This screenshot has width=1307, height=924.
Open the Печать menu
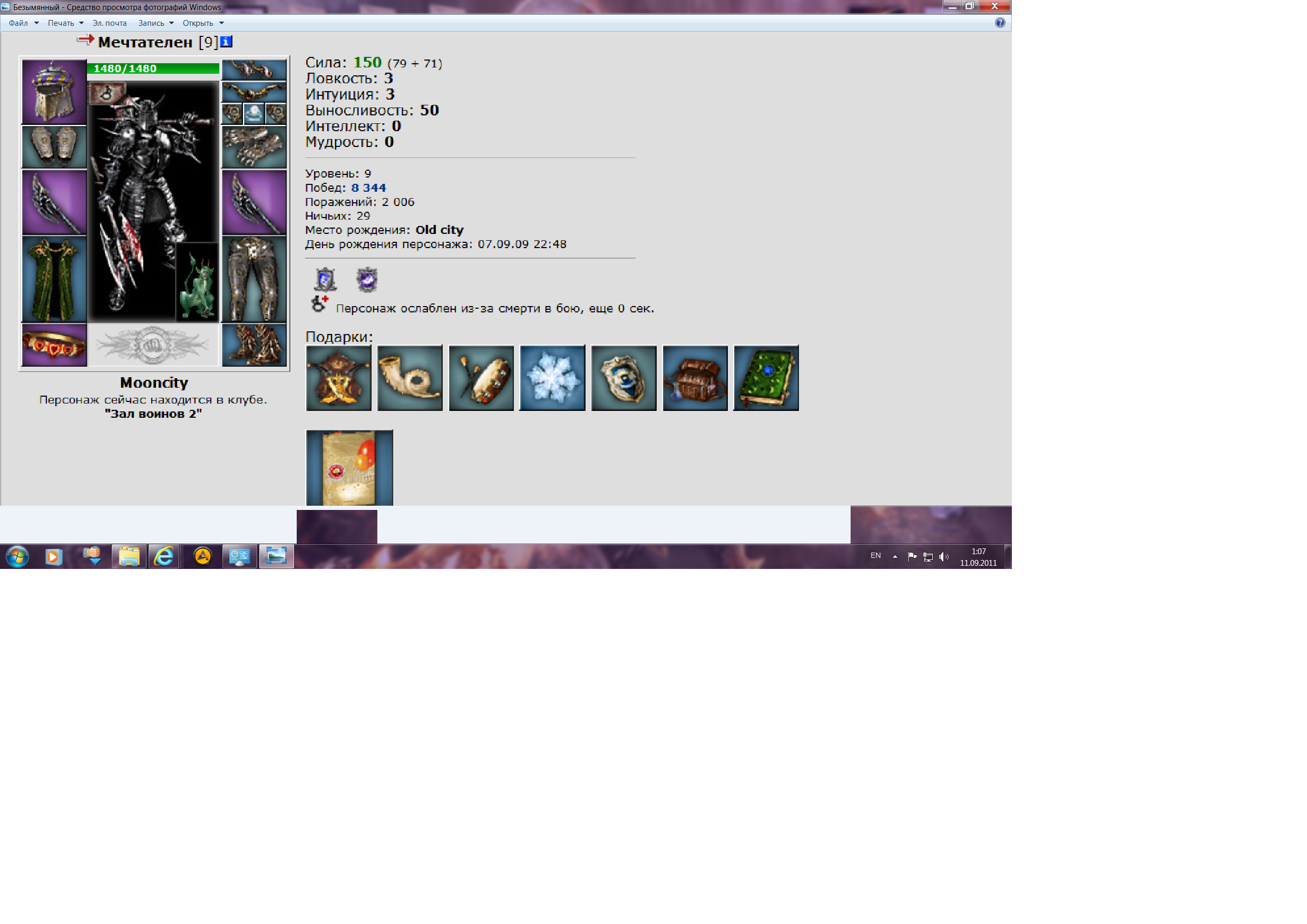click(x=61, y=23)
